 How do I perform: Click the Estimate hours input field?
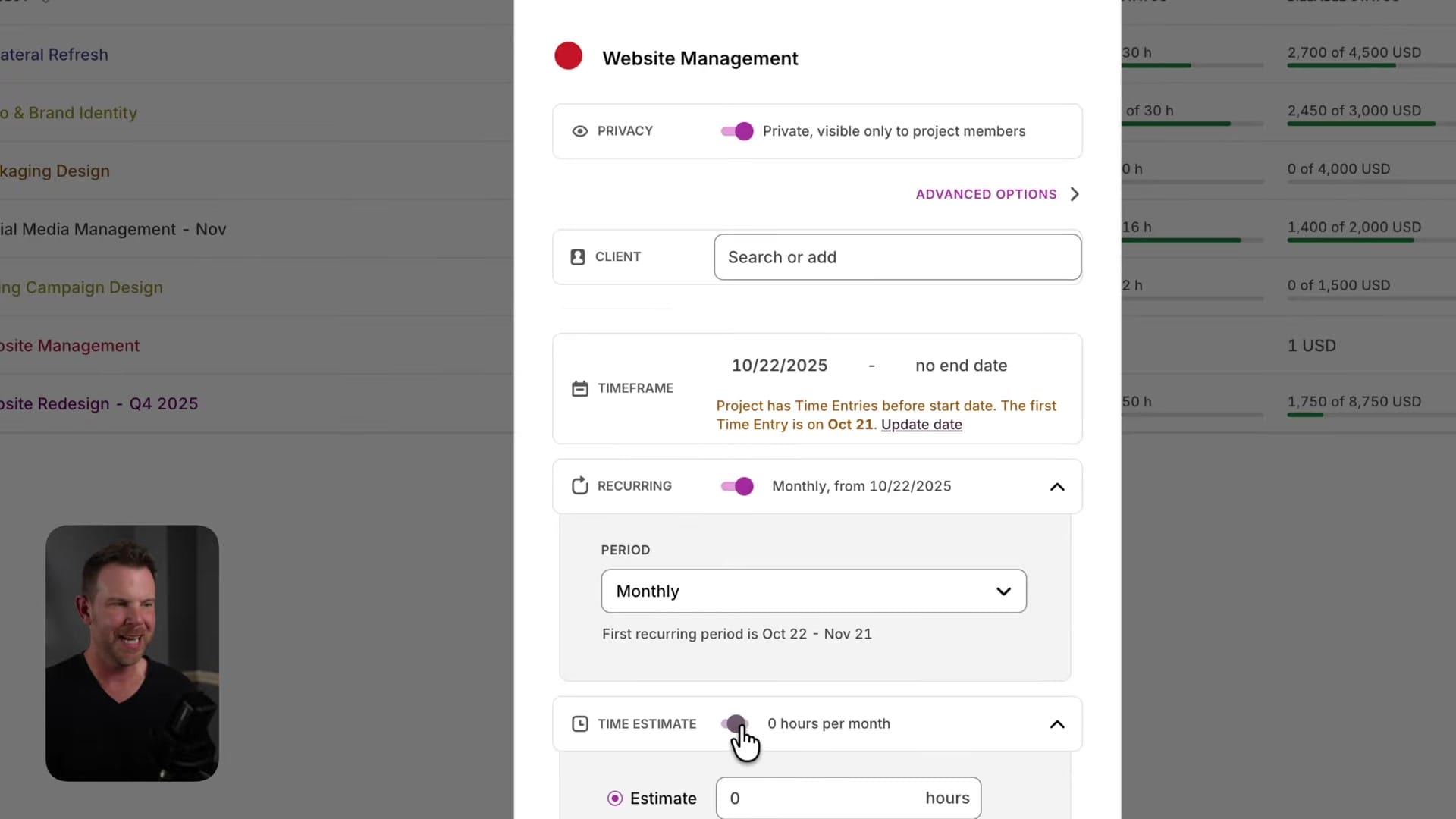point(849,798)
